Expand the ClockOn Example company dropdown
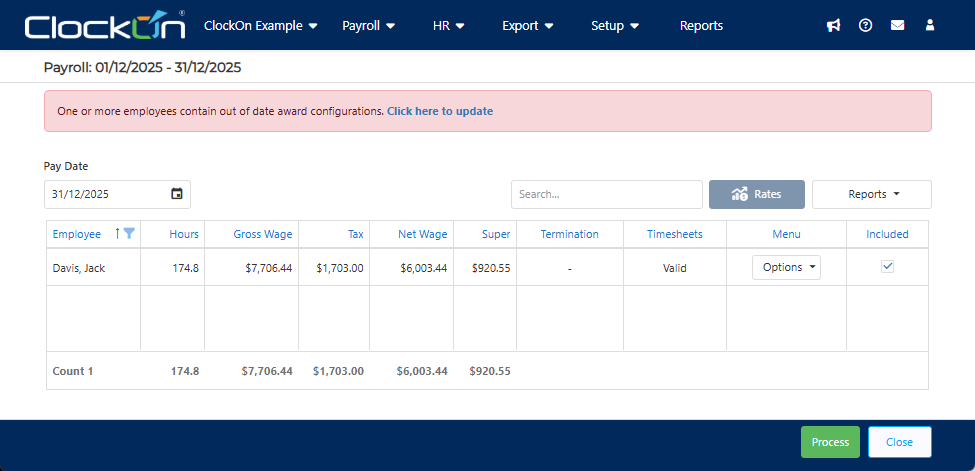This screenshot has height=471, width=975. click(261, 26)
